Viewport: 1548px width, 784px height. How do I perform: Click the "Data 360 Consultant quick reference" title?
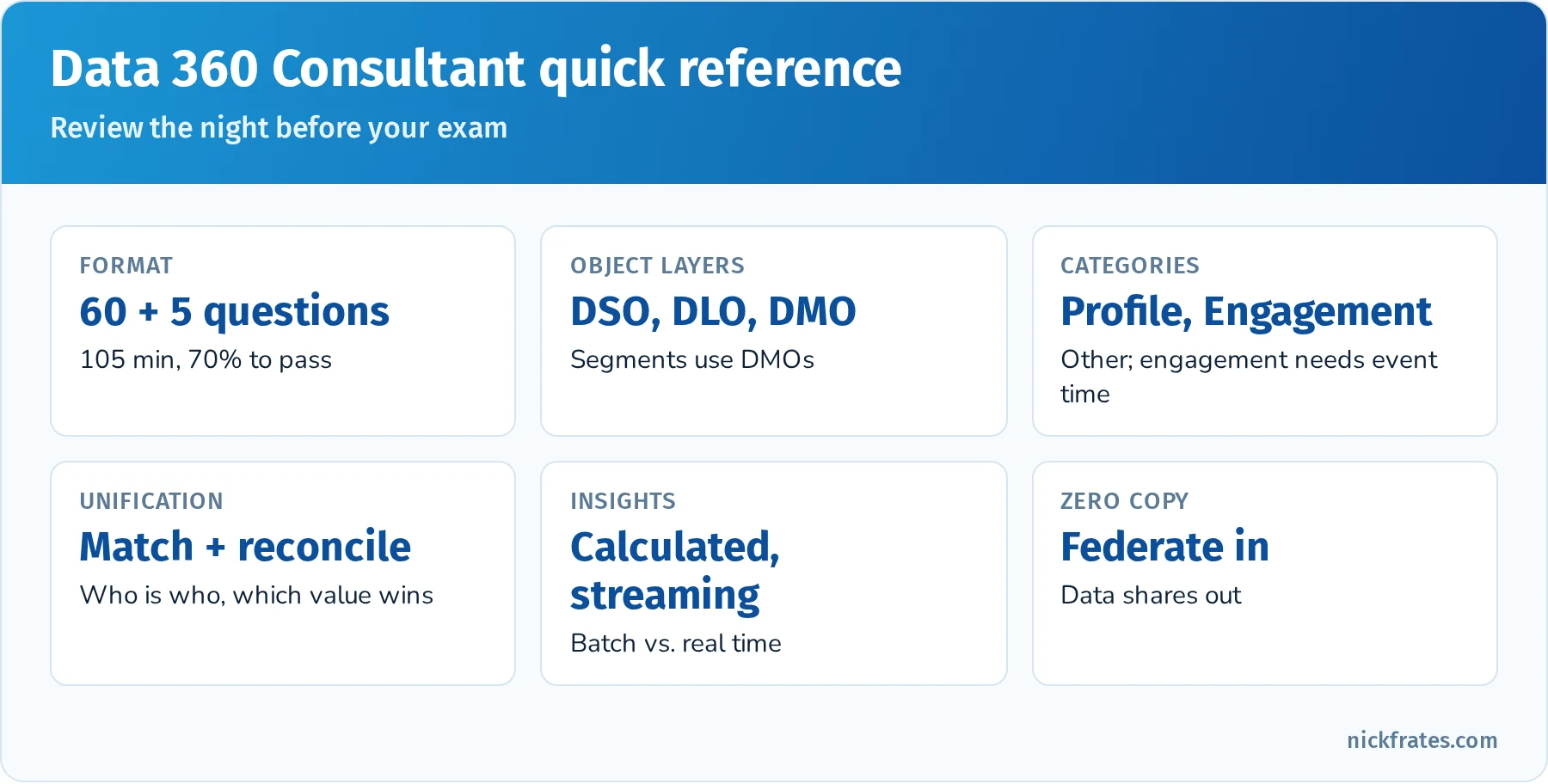pos(476,69)
